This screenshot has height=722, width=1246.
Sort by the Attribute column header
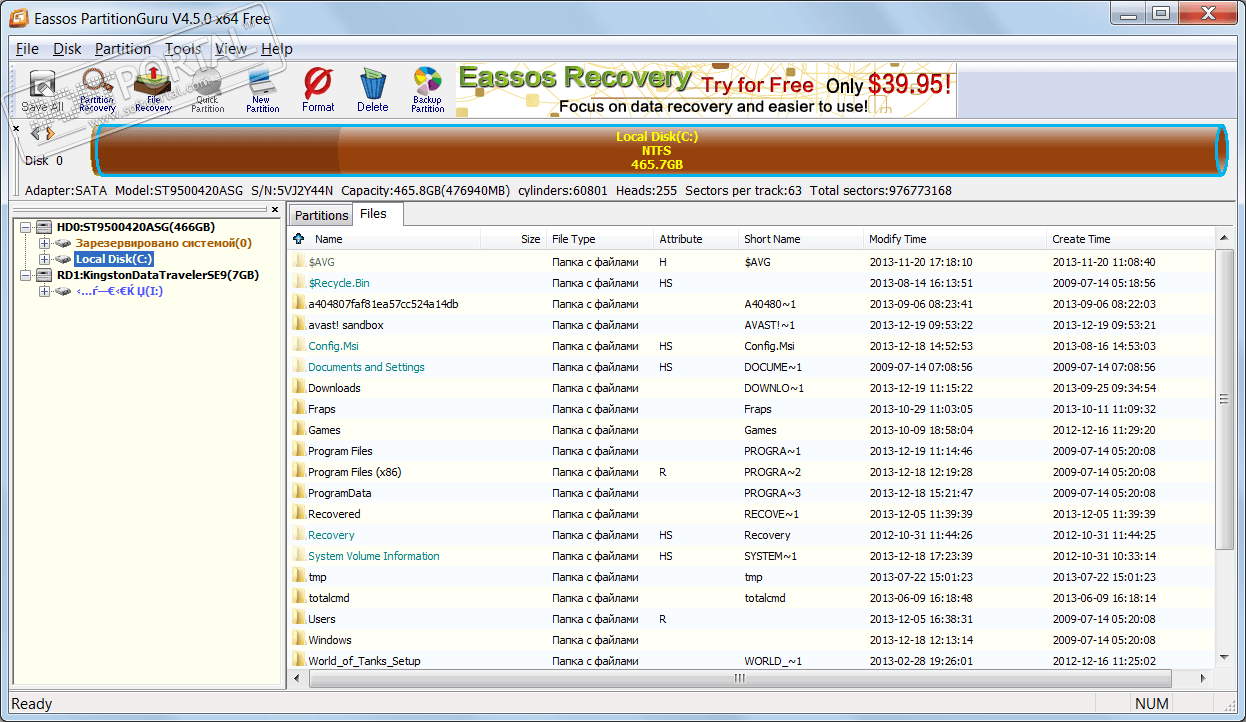(696, 239)
